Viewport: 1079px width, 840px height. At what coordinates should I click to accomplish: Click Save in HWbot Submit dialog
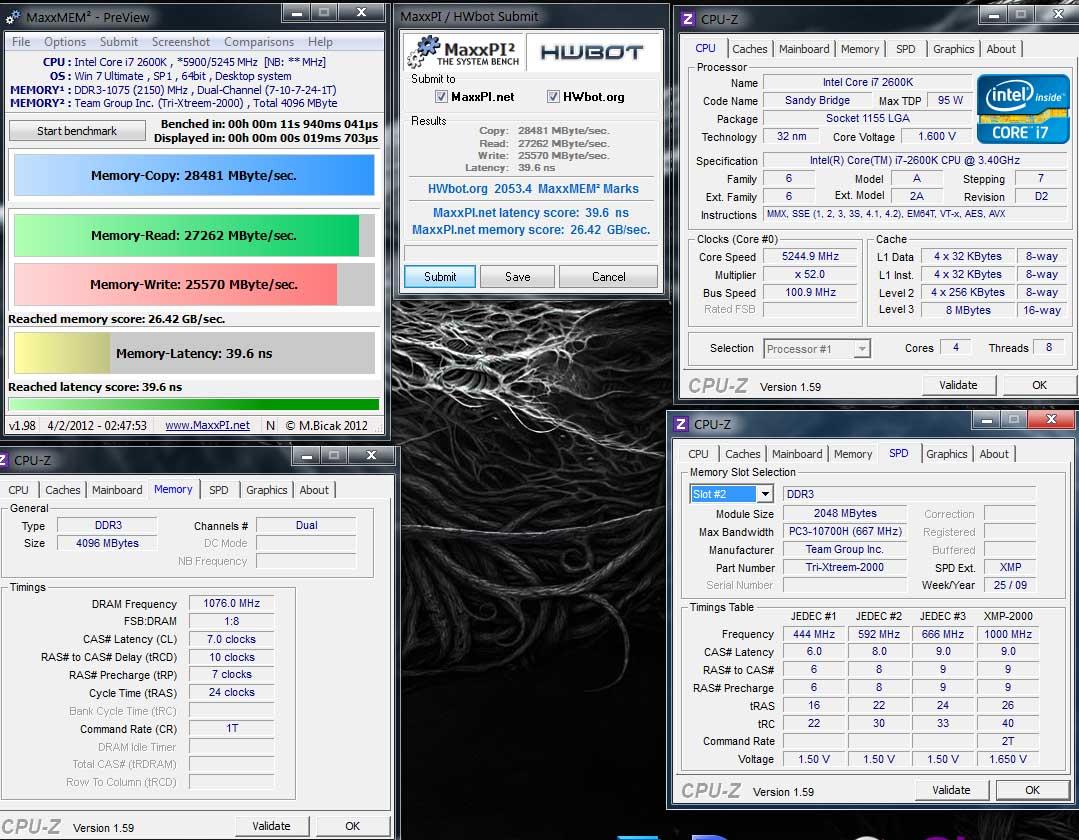coord(517,277)
